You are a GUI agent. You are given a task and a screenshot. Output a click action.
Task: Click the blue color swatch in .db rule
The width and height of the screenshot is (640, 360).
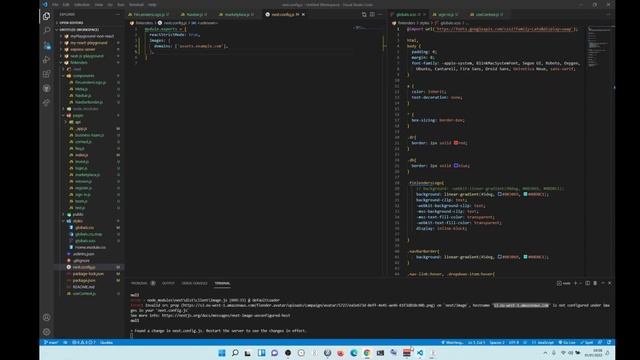(x=456, y=165)
